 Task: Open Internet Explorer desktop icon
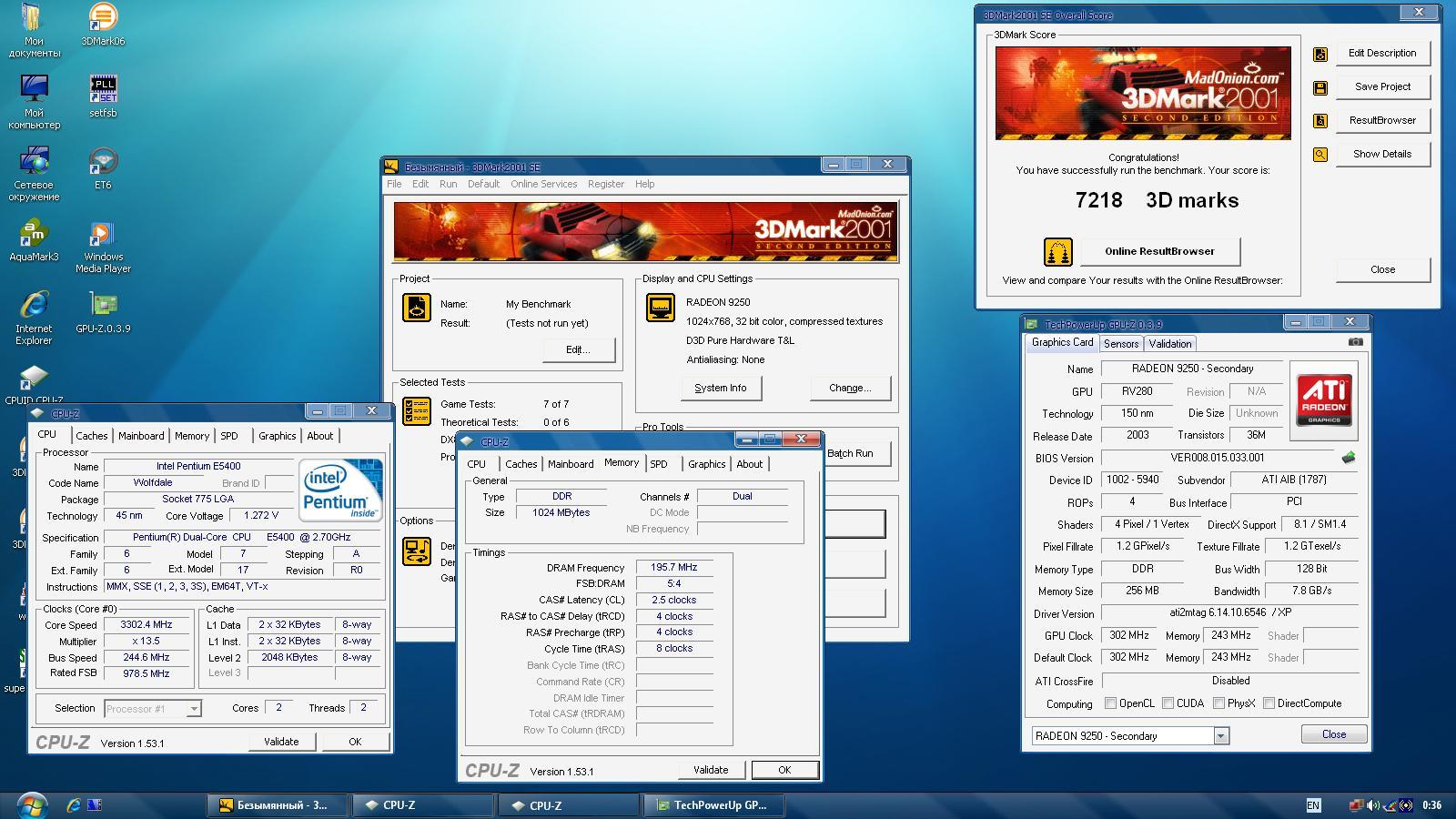[x=34, y=318]
